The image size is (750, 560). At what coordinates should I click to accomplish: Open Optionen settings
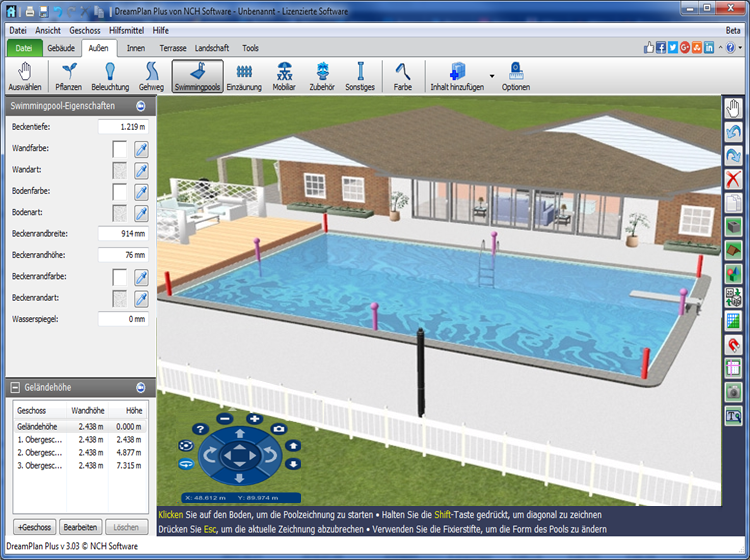[x=516, y=77]
